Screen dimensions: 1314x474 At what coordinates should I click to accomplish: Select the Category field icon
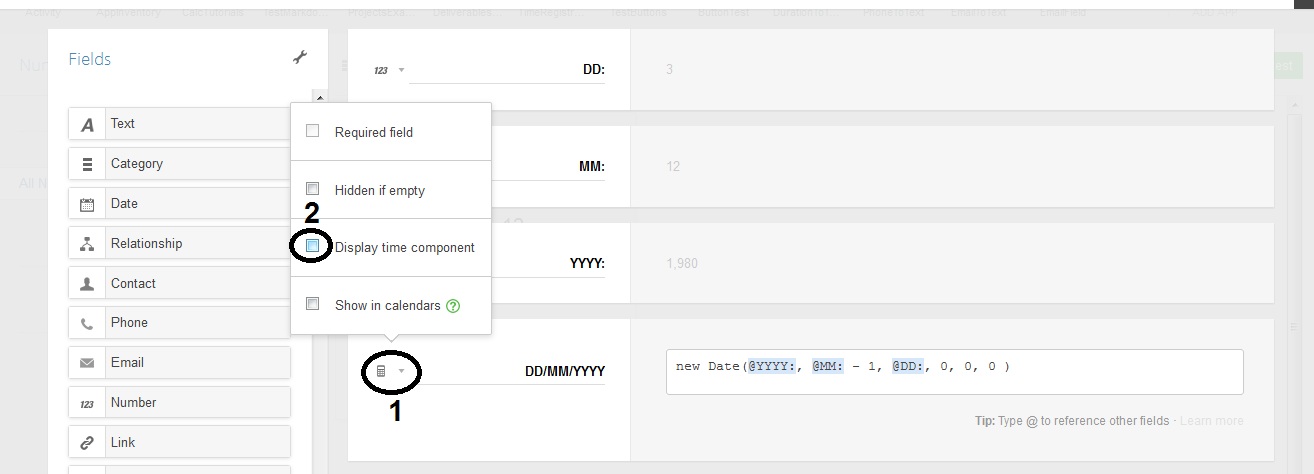(88, 164)
